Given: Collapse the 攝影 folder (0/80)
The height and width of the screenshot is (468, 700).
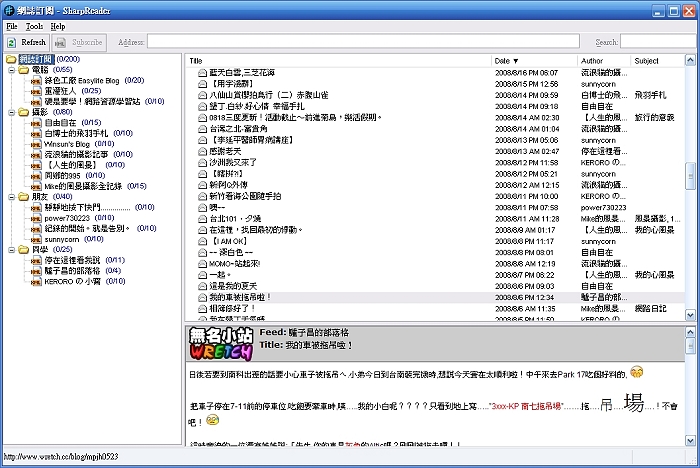Looking at the screenshot, I should click(12, 112).
